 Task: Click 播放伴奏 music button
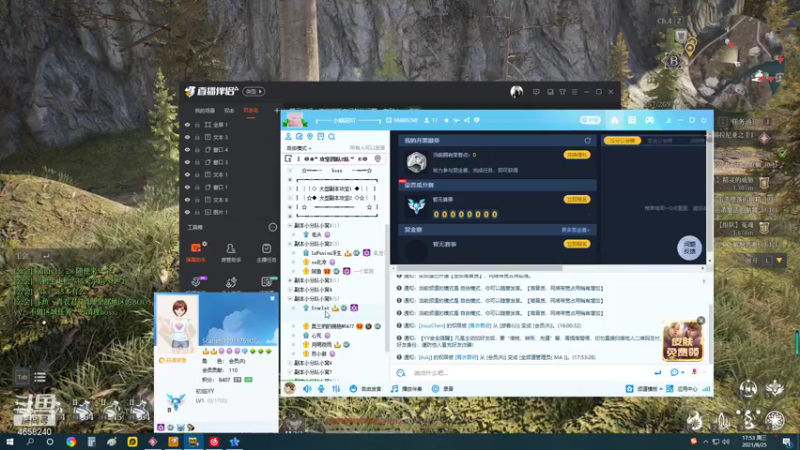point(407,389)
